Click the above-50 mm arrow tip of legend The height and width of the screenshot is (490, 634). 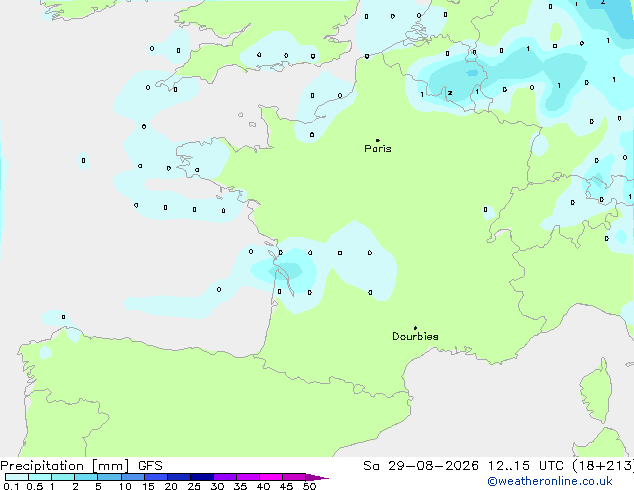tap(317, 477)
